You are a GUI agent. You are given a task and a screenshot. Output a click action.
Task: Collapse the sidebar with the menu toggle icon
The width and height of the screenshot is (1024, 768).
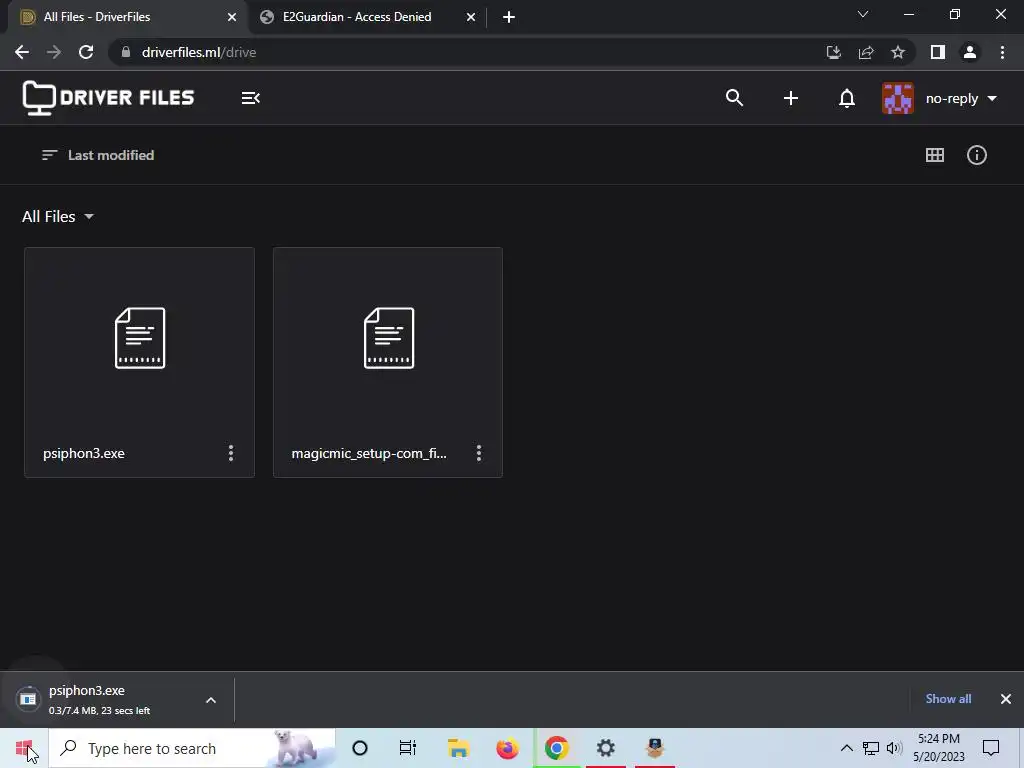coord(251,98)
